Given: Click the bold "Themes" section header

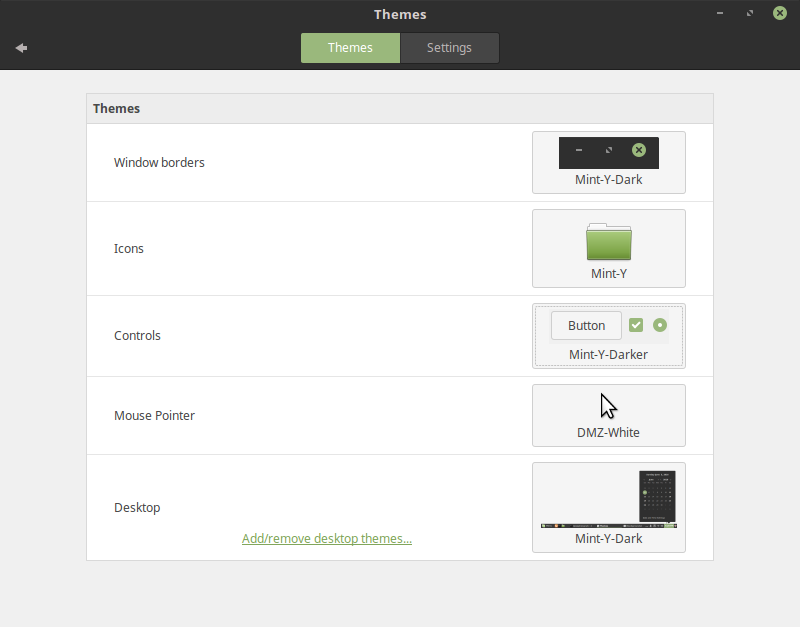Looking at the screenshot, I should [116, 109].
